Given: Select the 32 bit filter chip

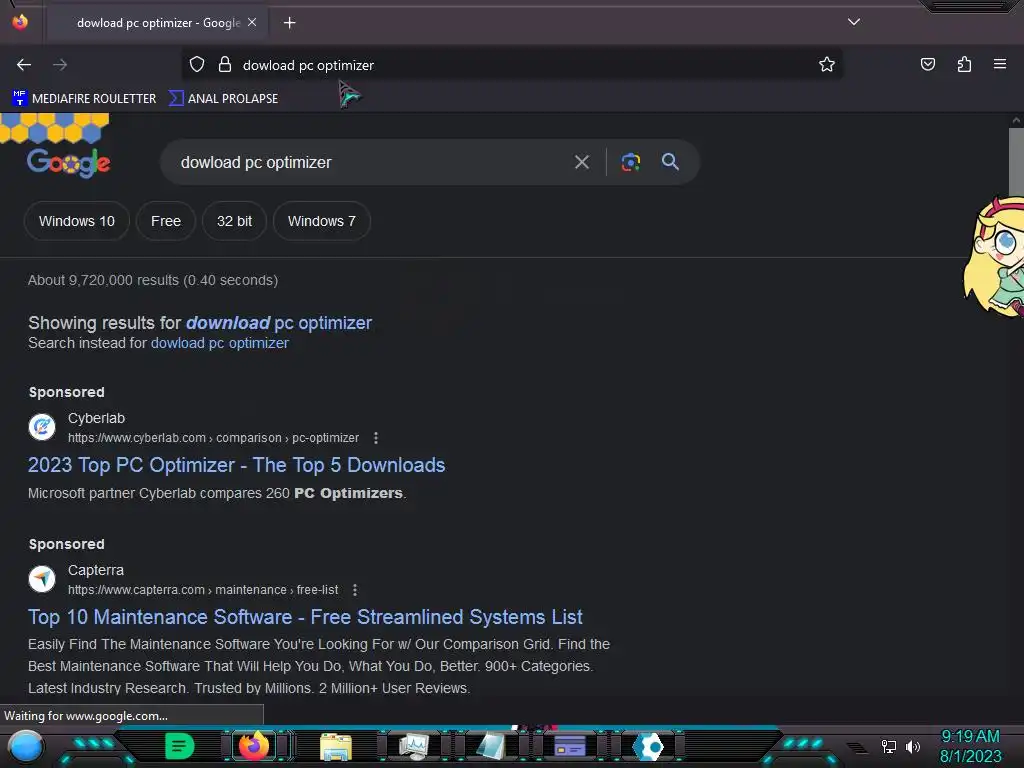Looking at the screenshot, I should (234, 221).
